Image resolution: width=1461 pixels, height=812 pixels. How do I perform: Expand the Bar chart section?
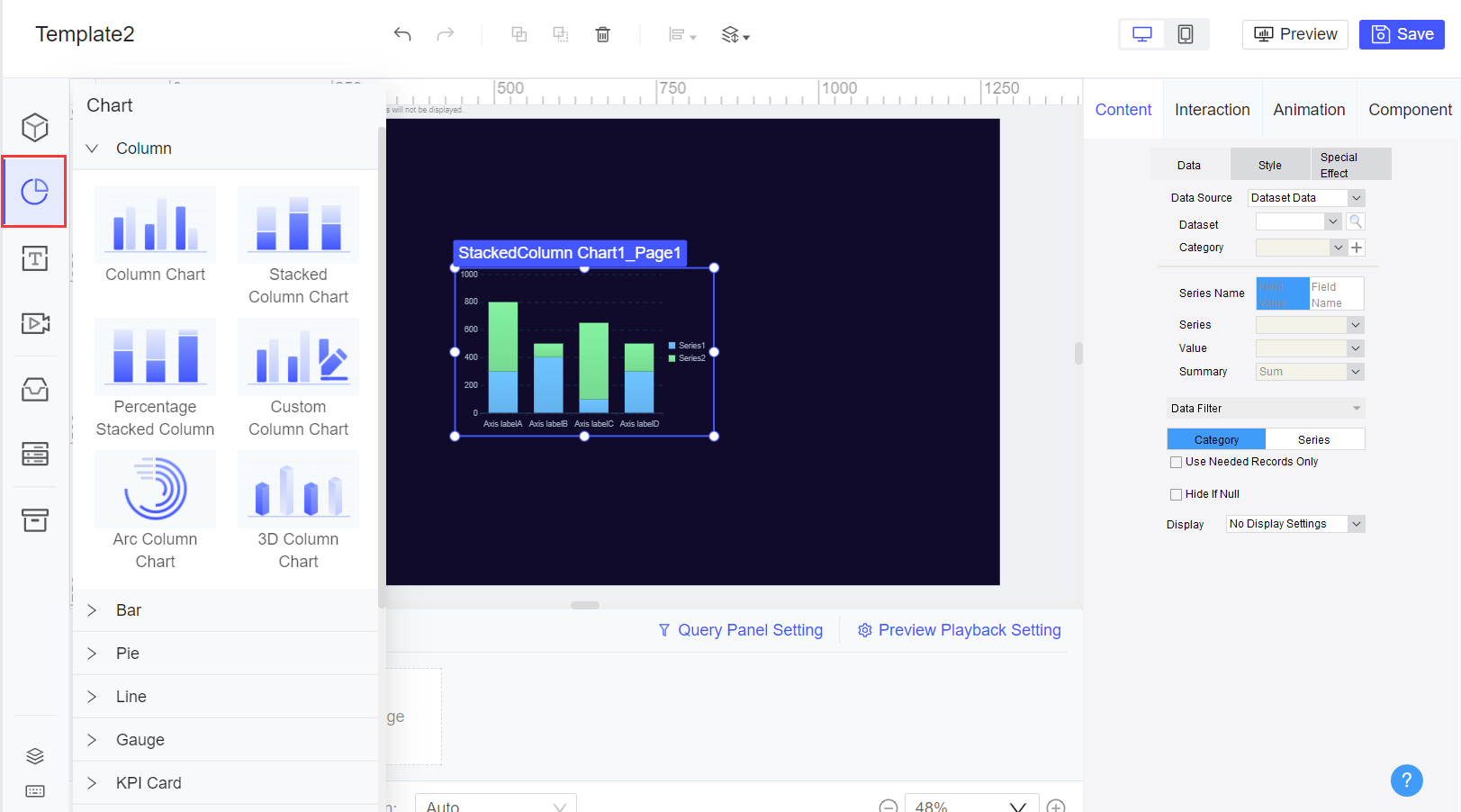(129, 609)
